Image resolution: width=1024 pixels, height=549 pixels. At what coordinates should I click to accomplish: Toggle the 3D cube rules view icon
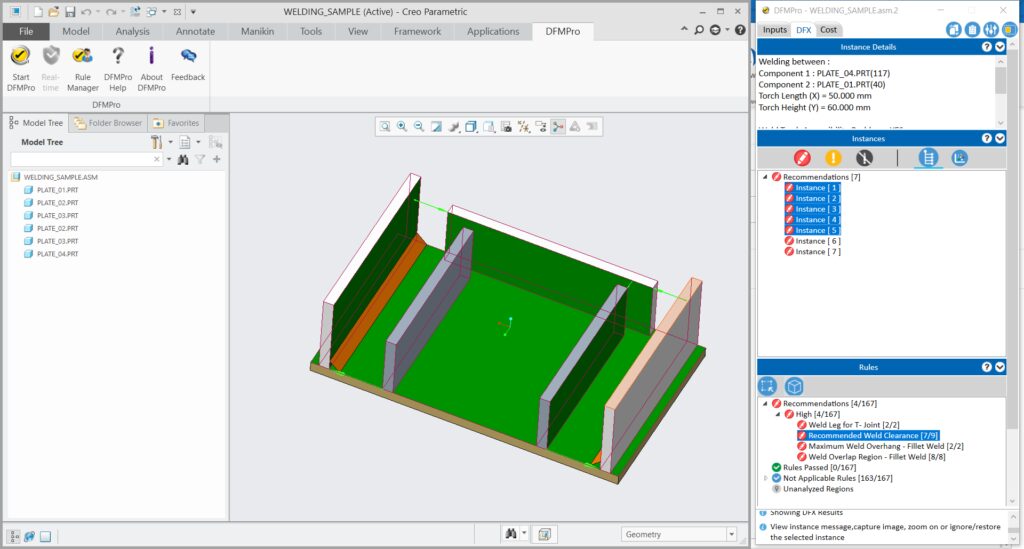pyautogui.click(x=793, y=386)
